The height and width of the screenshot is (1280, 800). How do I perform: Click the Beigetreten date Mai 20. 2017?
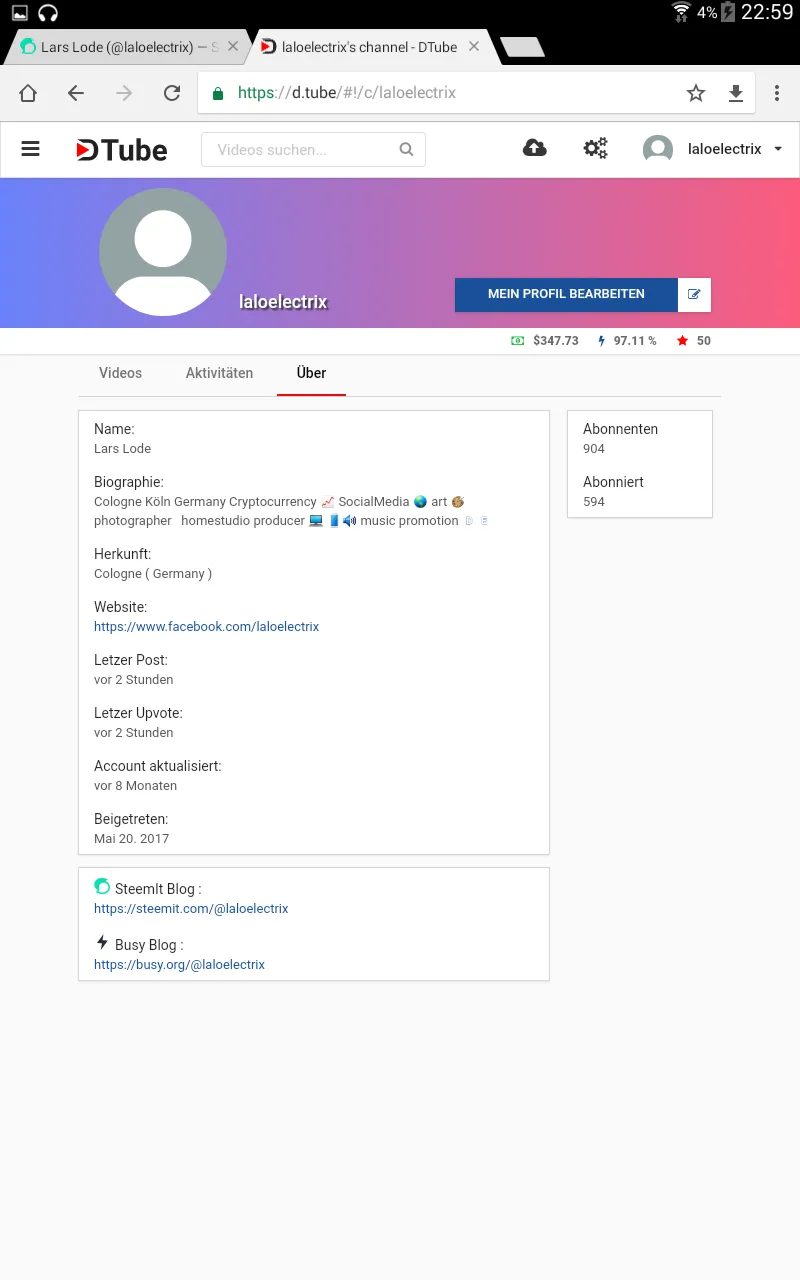click(x=132, y=839)
